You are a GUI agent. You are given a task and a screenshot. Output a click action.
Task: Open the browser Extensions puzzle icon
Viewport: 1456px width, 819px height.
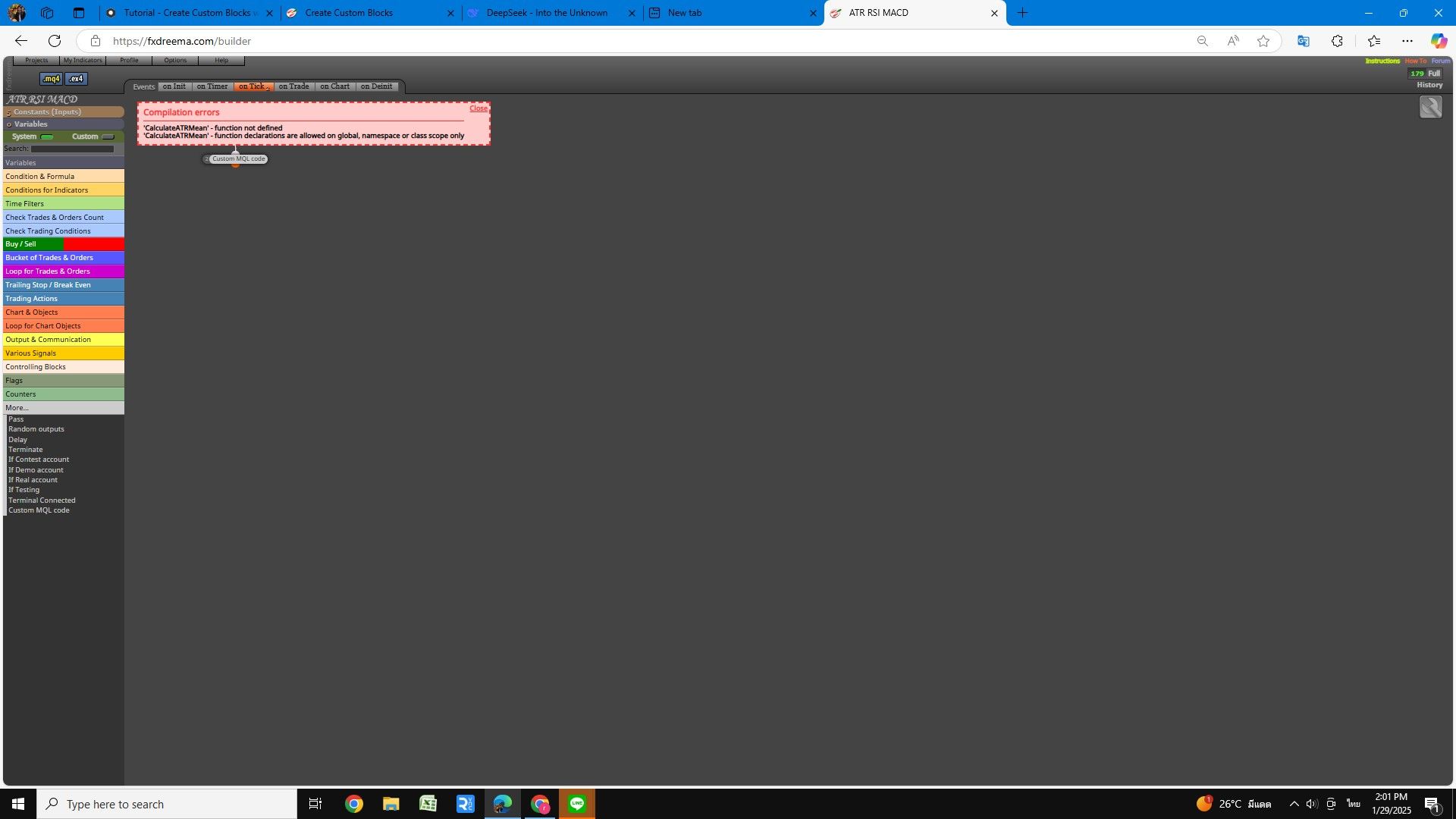click(x=1337, y=41)
